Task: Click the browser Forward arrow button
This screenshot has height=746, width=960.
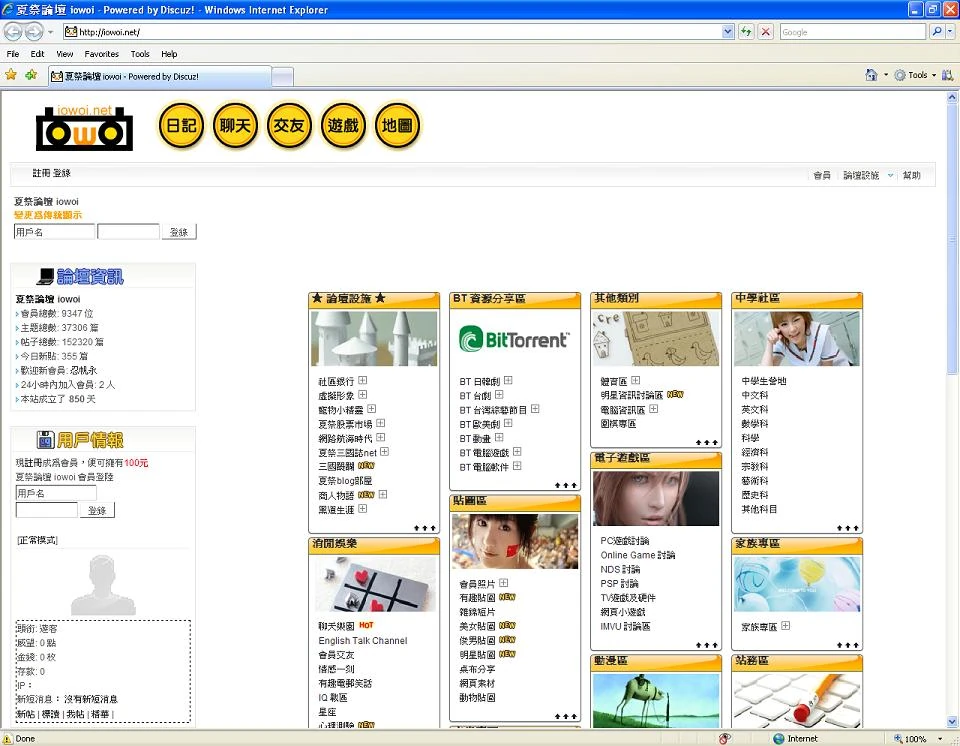Action: pos(34,31)
